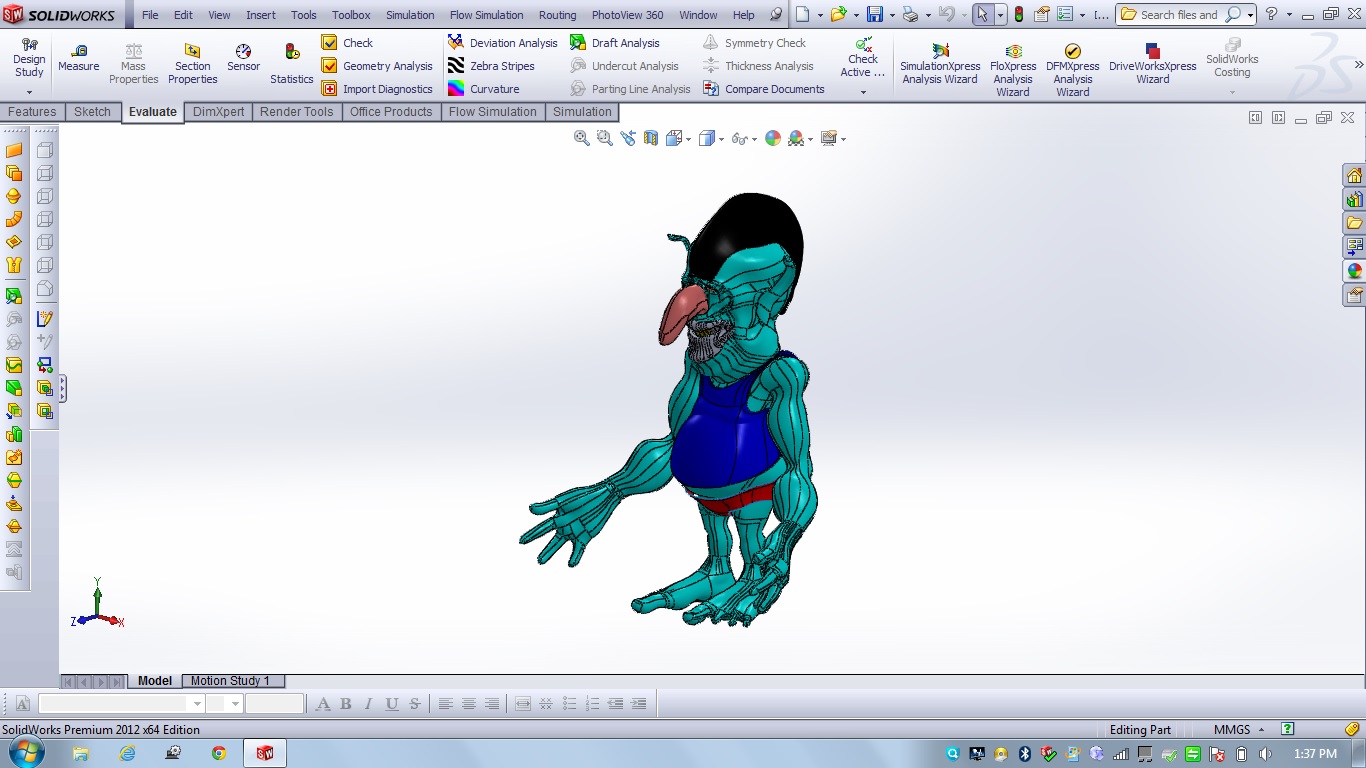Expand the View Orientation dropdown
Viewport: 1366px width, 768px height.
pyautogui.click(x=689, y=140)
